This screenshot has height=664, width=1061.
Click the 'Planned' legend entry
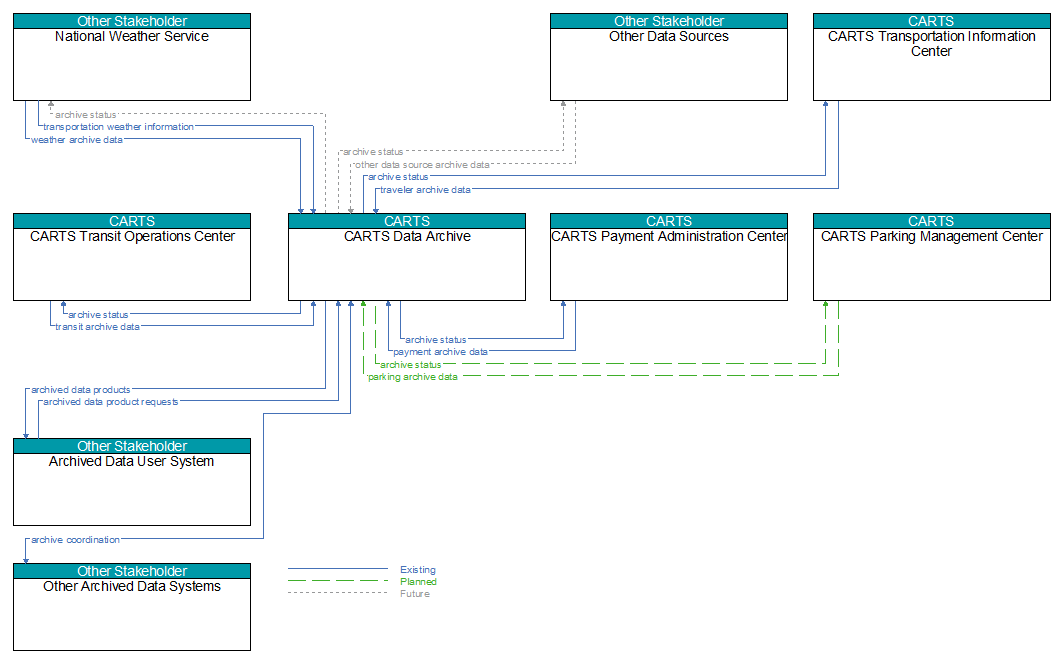pos(418,581)
